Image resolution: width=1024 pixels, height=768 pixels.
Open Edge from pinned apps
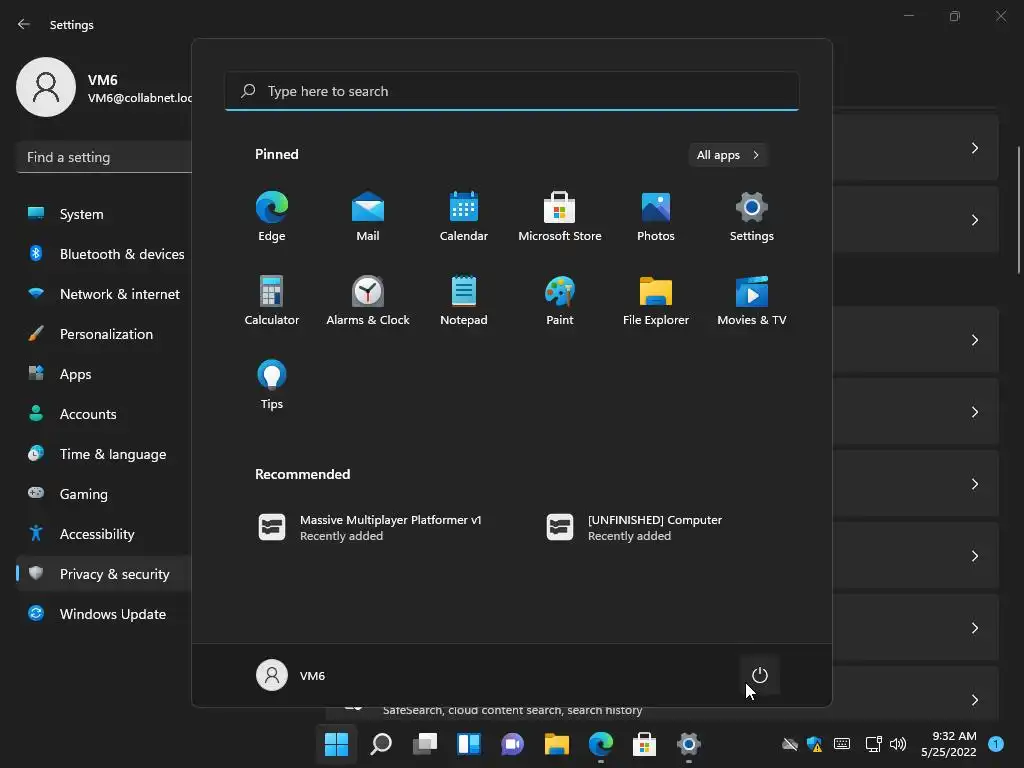(272, 216)
